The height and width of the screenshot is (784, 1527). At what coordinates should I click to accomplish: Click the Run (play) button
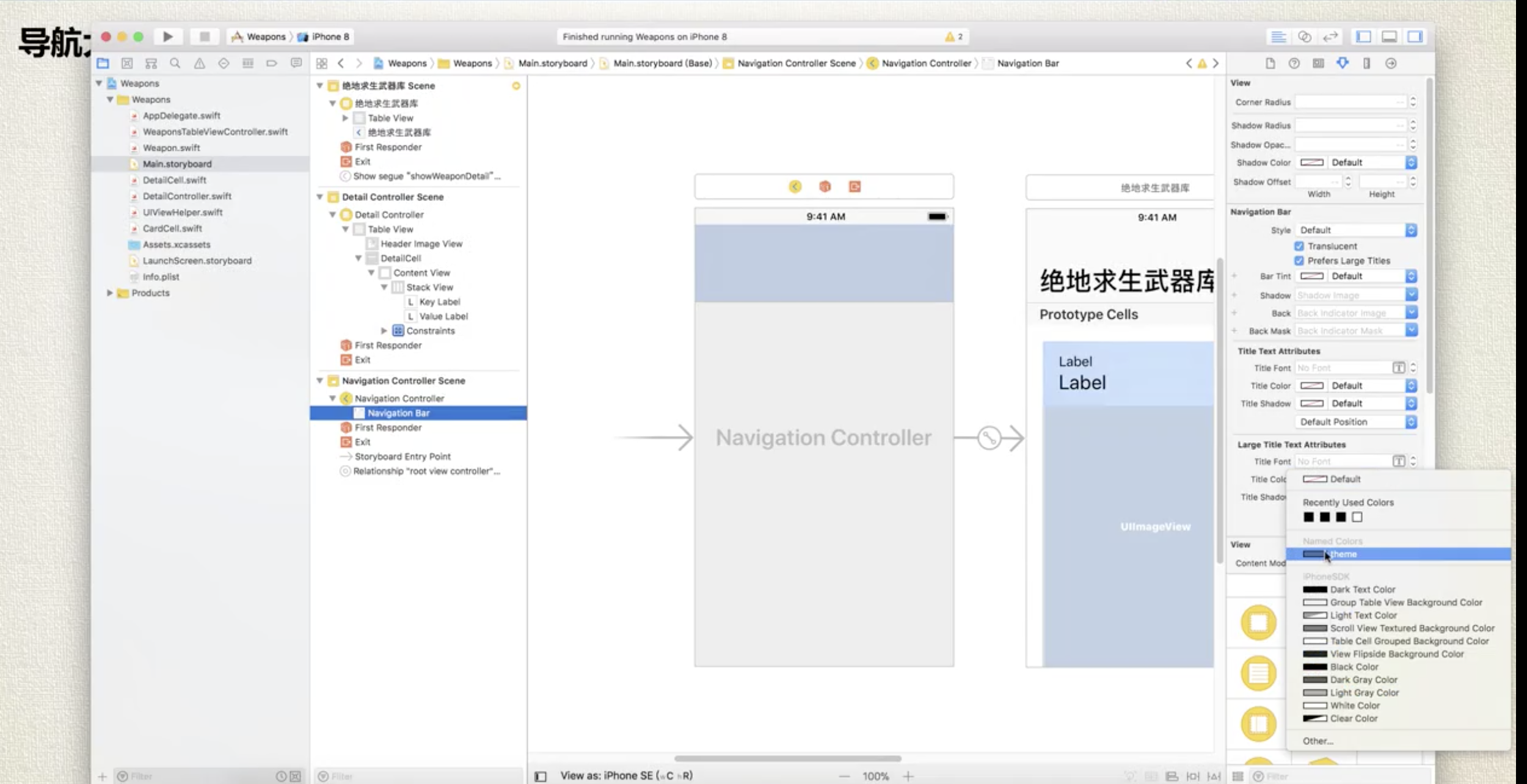pos(168,37)
